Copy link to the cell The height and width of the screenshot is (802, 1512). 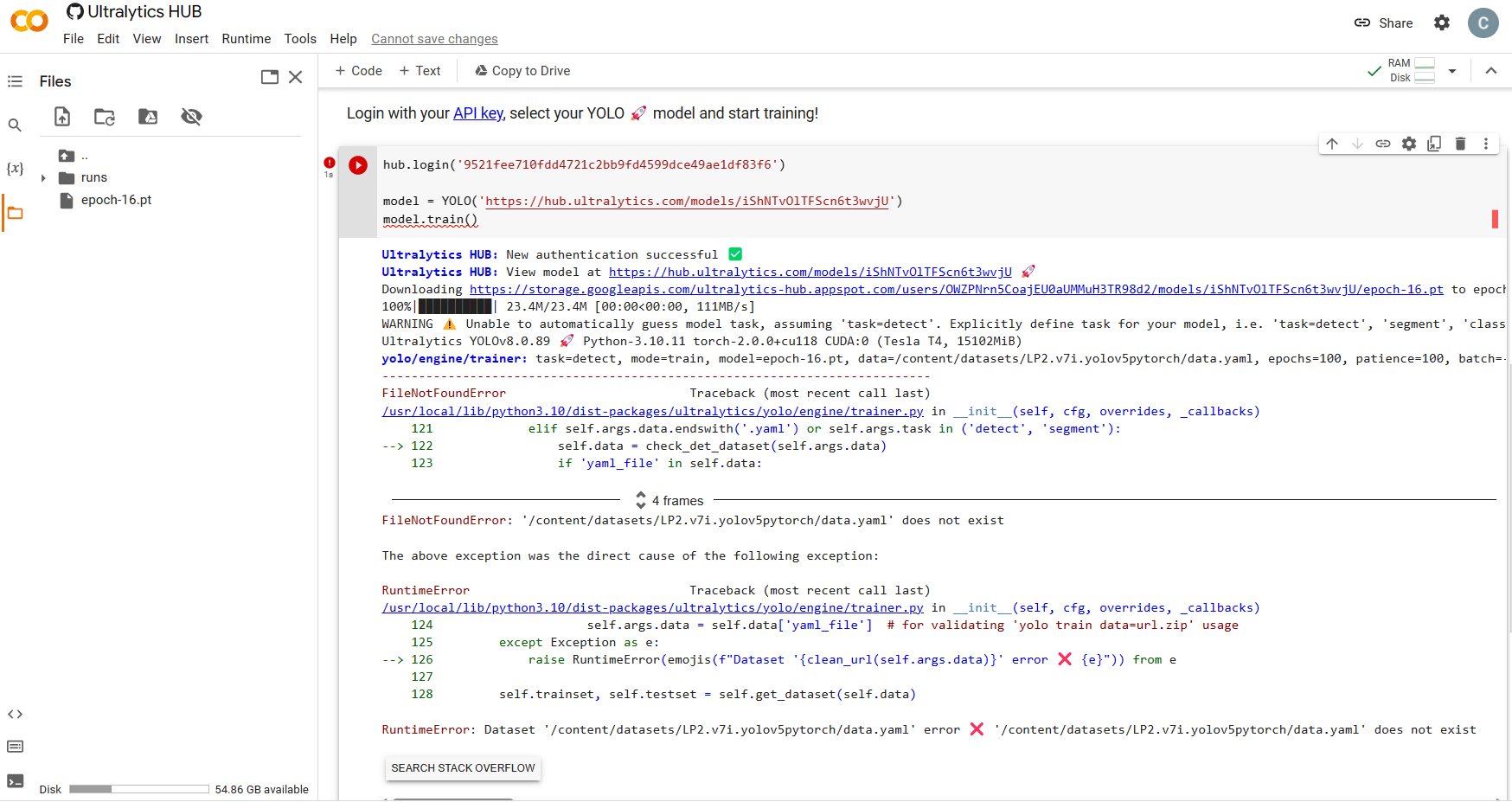pos(1383,143)
